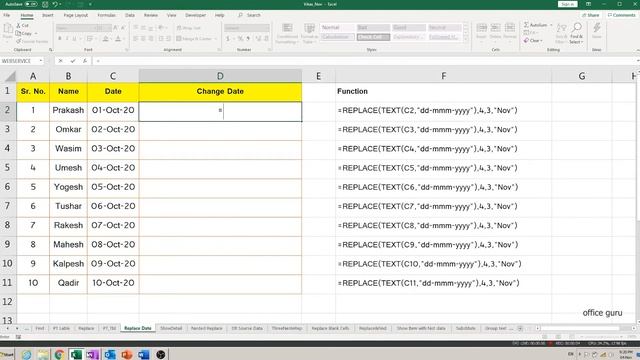
Task: Switch to the Formulas ribbon tab
Action: pos(106,15)
